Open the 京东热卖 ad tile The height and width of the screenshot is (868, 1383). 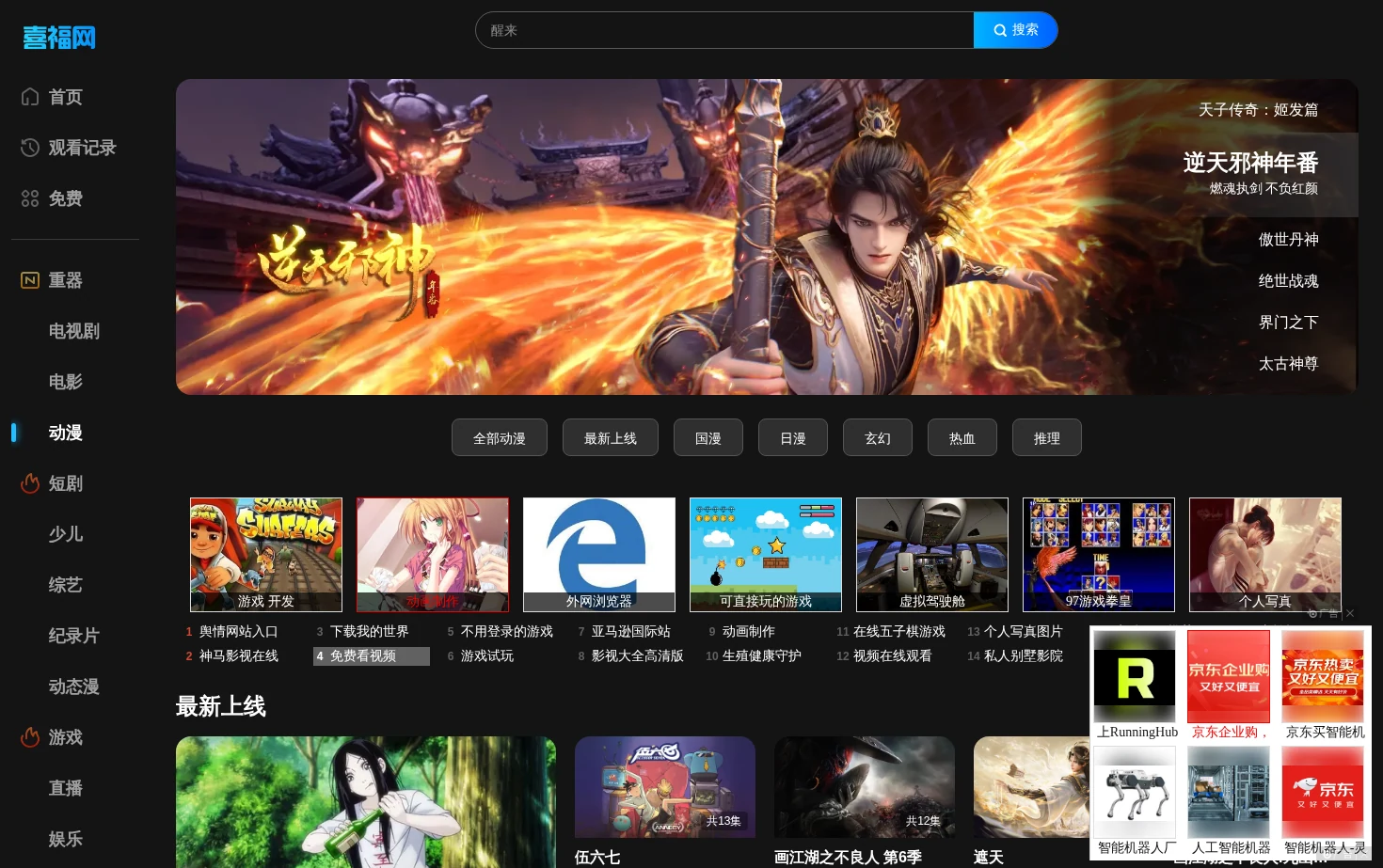pos(1323,686)
